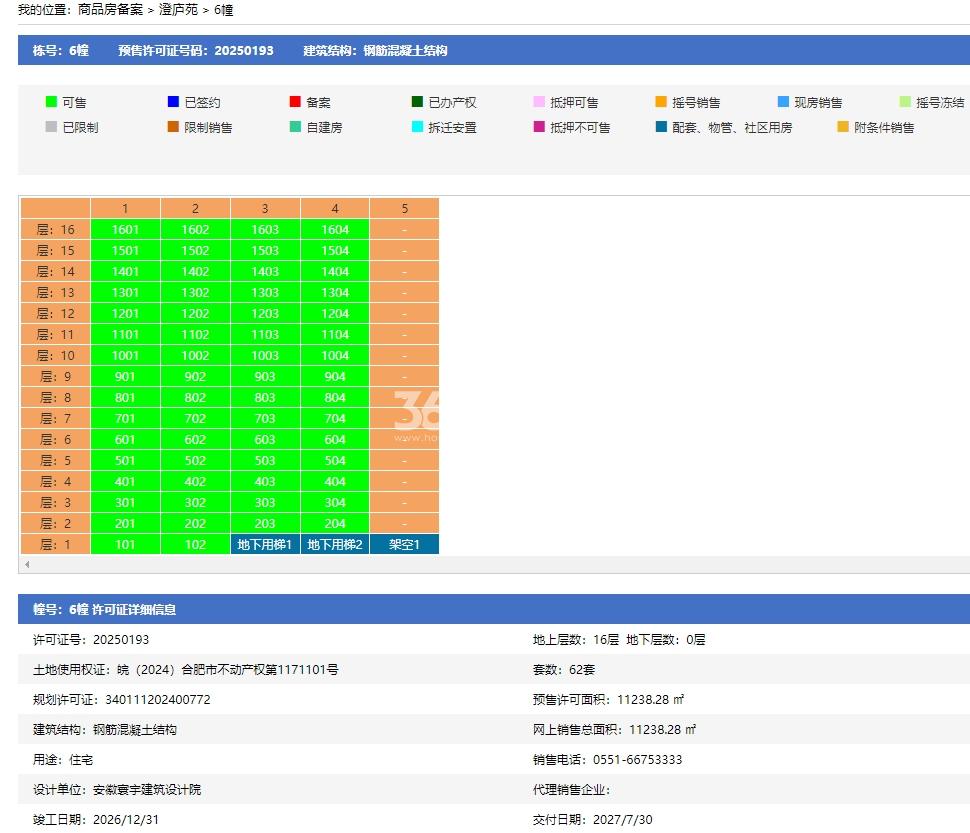Open the 澄庐苑 breadcrumb link
Image resolution: width=970 pixels, height=833 pixels.
click(178, 9)
